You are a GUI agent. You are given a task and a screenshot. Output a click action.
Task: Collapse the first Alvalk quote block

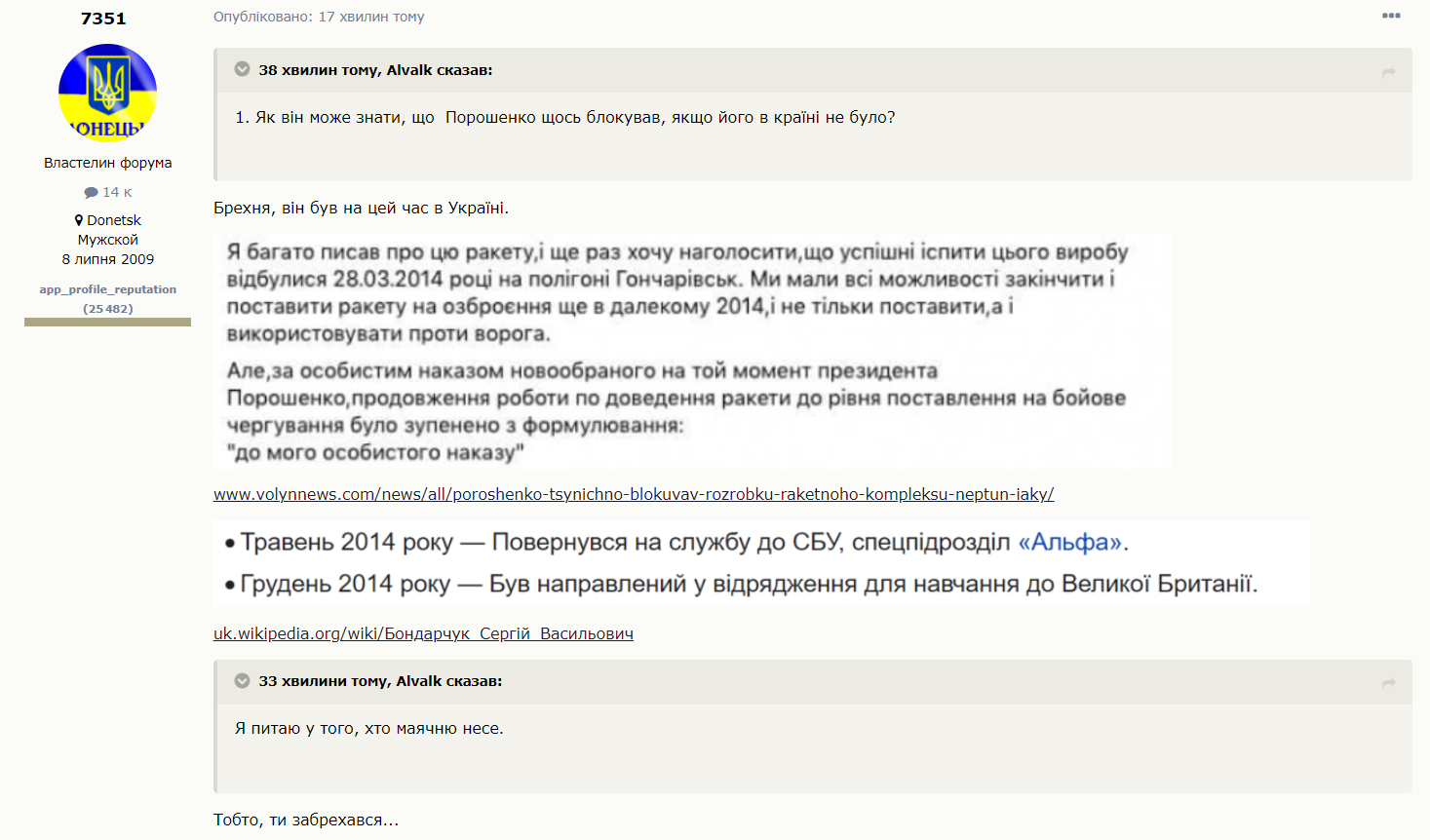coord(243,69)
